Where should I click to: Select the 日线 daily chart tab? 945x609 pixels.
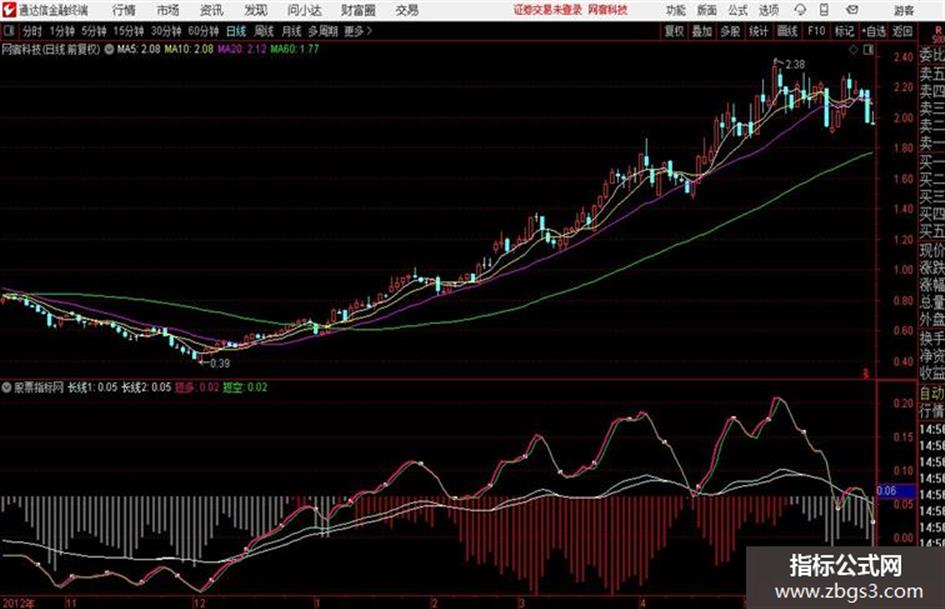pos(236,31)
